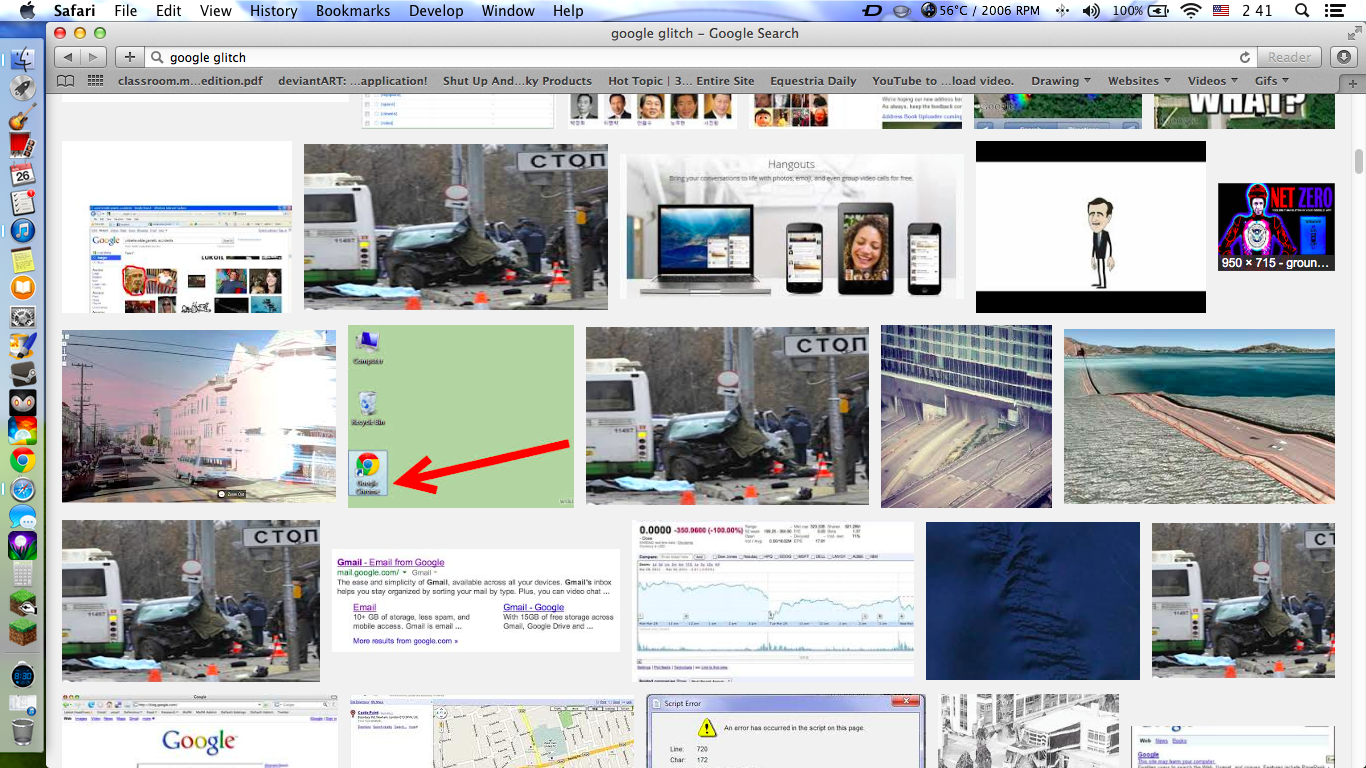This screenshot has width=1366, height=768.
Task: Open the Safari Downloads button
Action: pos(1344,57)
